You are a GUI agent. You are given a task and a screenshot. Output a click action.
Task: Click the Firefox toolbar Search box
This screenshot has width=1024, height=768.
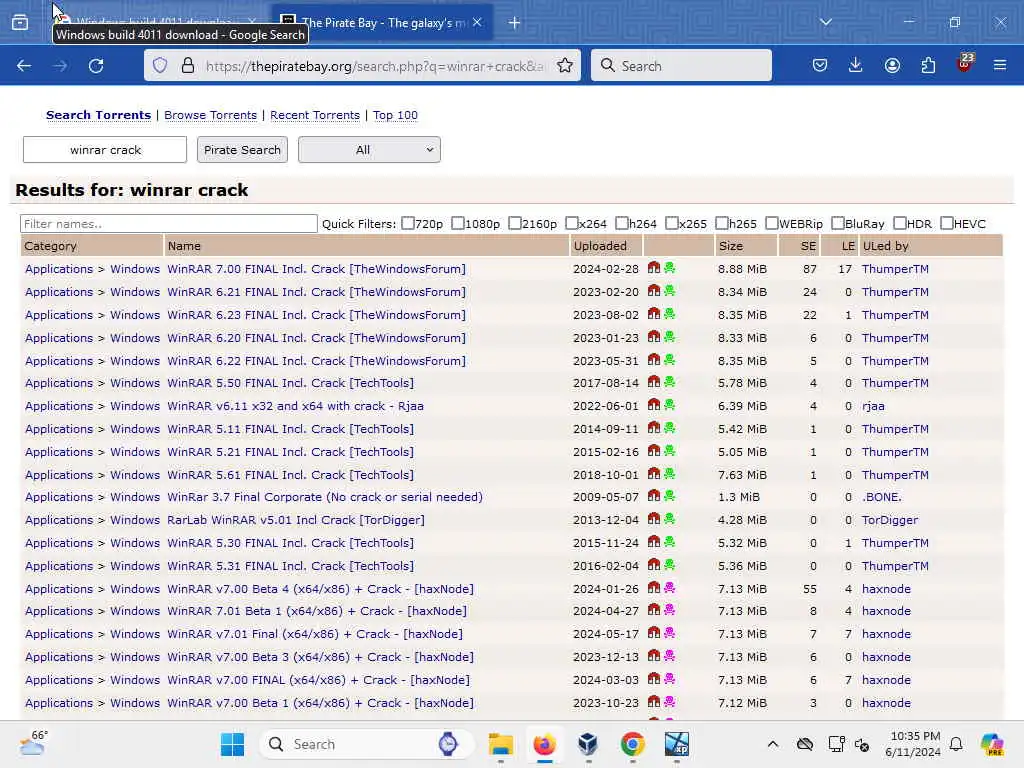681,65
